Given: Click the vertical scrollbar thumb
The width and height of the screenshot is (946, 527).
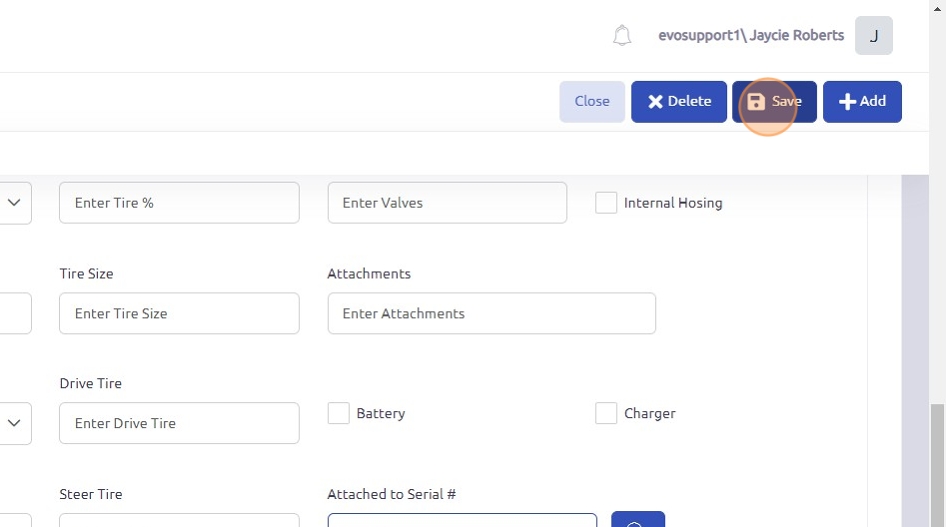Looking at the screenshot, I should pyautogui.click(x=938, y=465).
